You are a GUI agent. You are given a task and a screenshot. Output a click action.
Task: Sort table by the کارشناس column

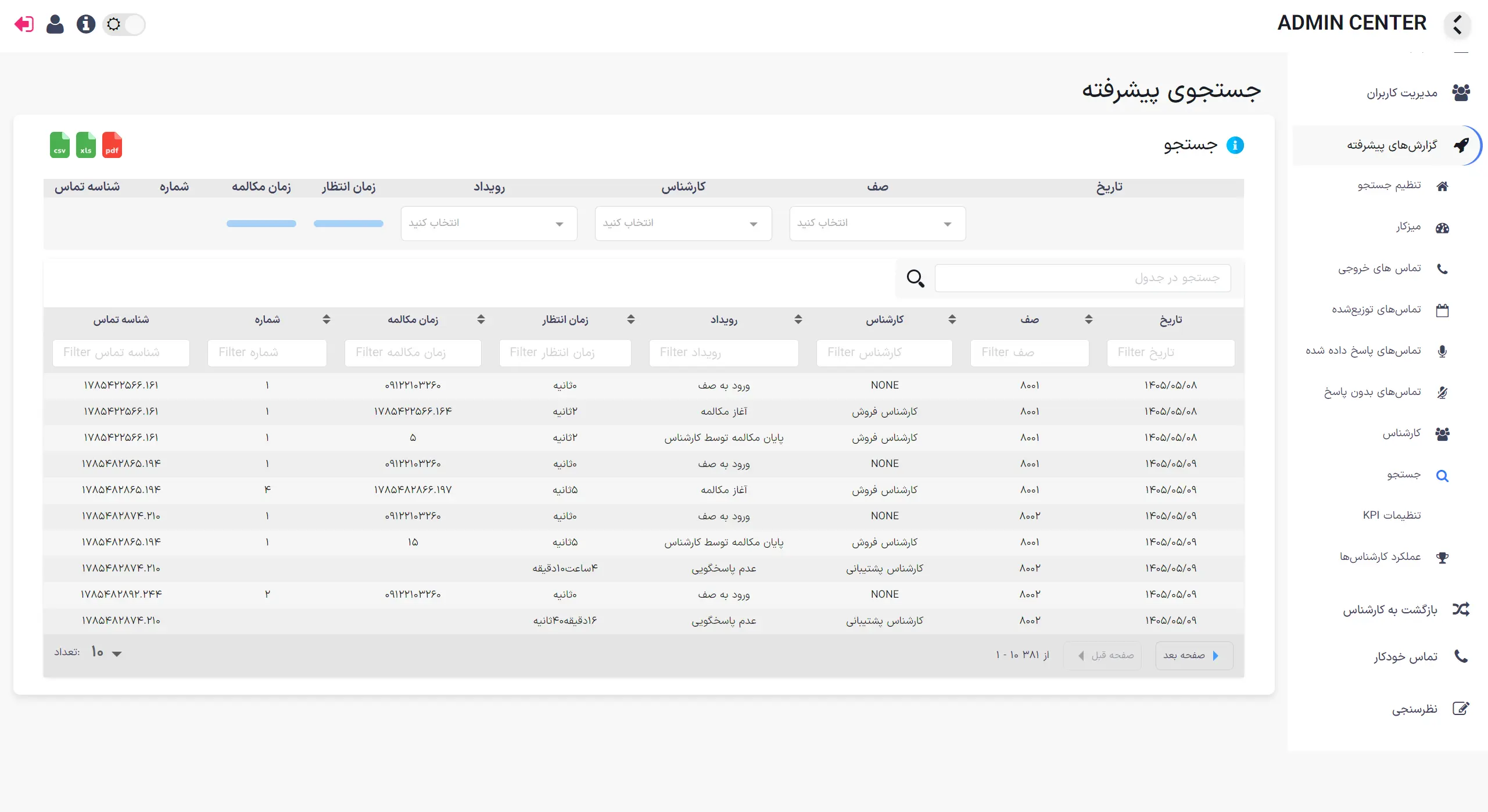tap(952, 319)
